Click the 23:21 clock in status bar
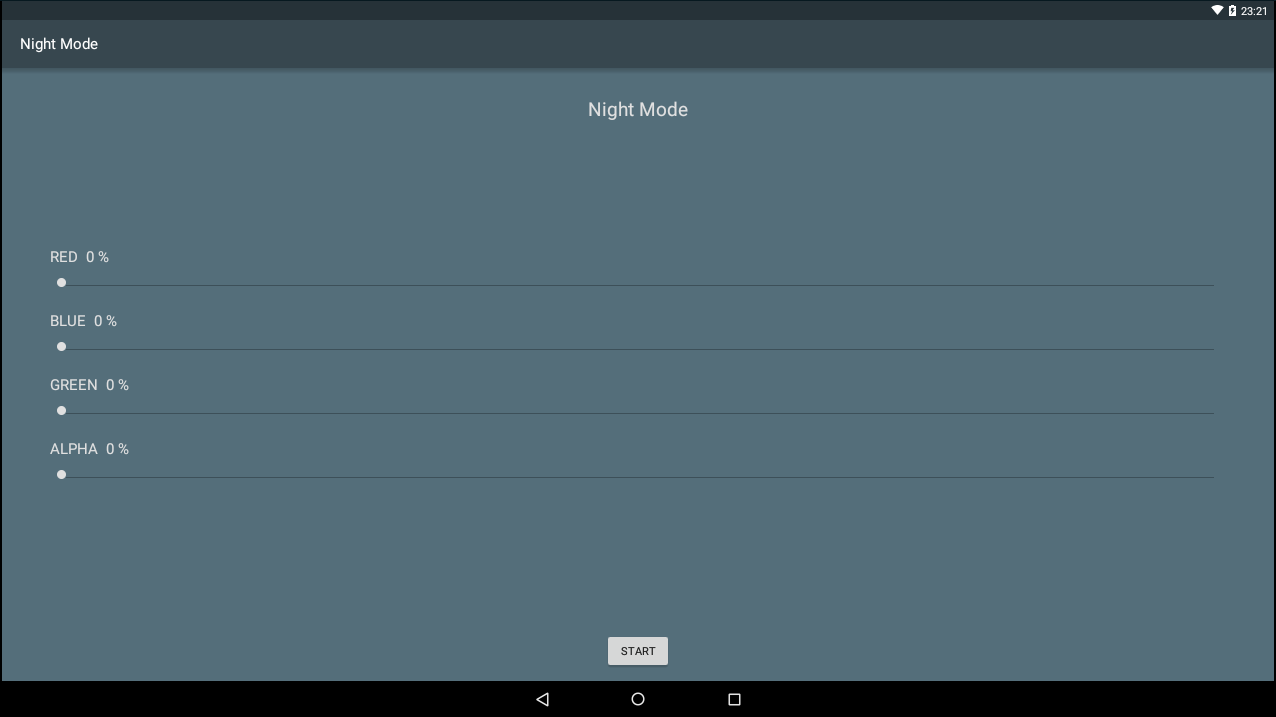 pyautogui.click(x=1254, y=11)
